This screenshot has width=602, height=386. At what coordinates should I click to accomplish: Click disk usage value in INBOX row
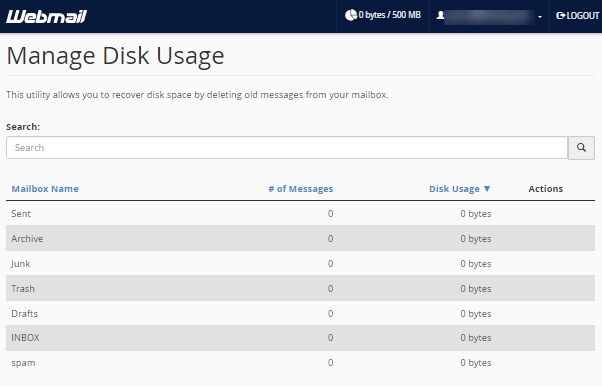[476, 338]
